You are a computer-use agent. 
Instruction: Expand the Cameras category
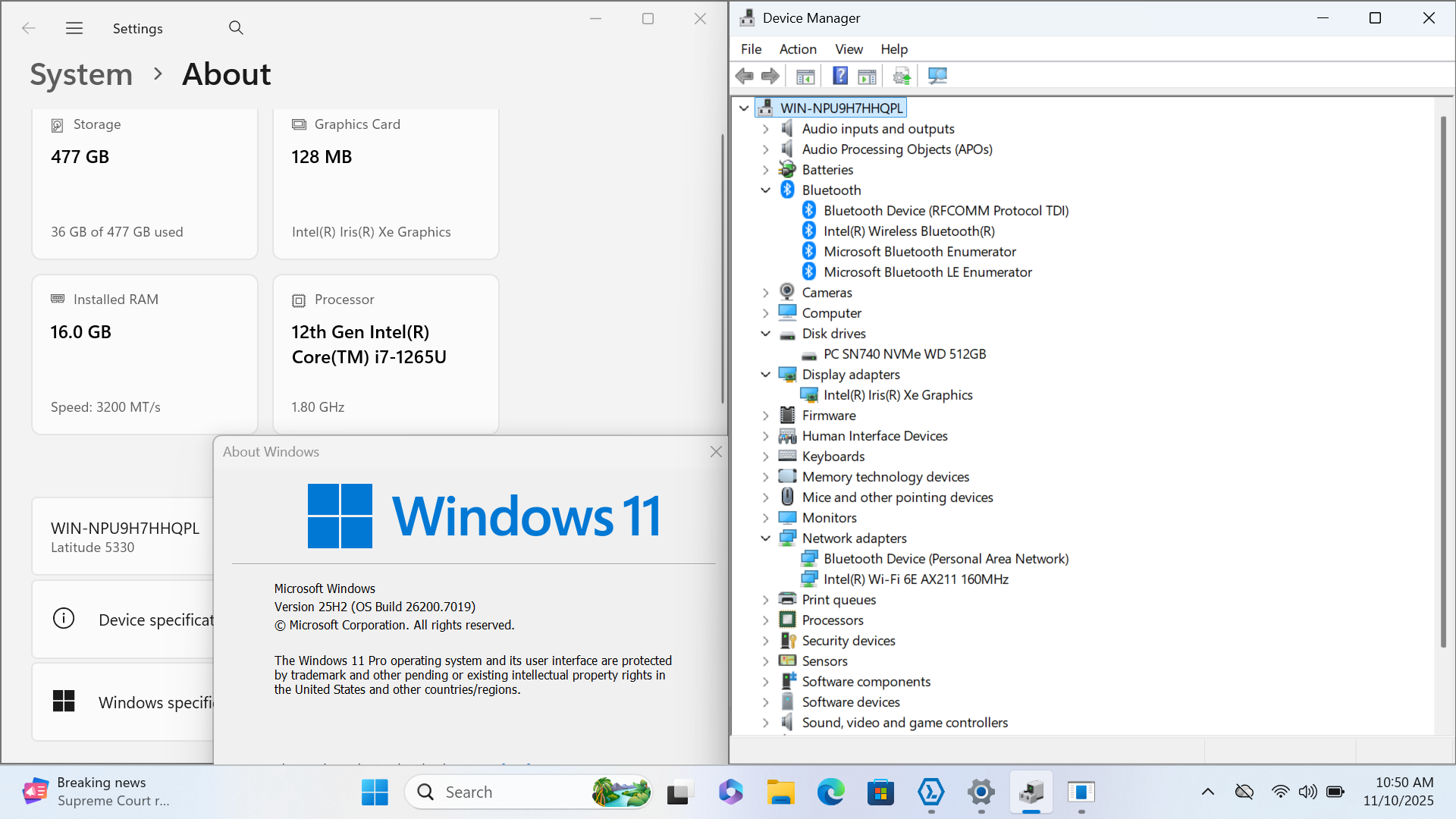(766, 293)
